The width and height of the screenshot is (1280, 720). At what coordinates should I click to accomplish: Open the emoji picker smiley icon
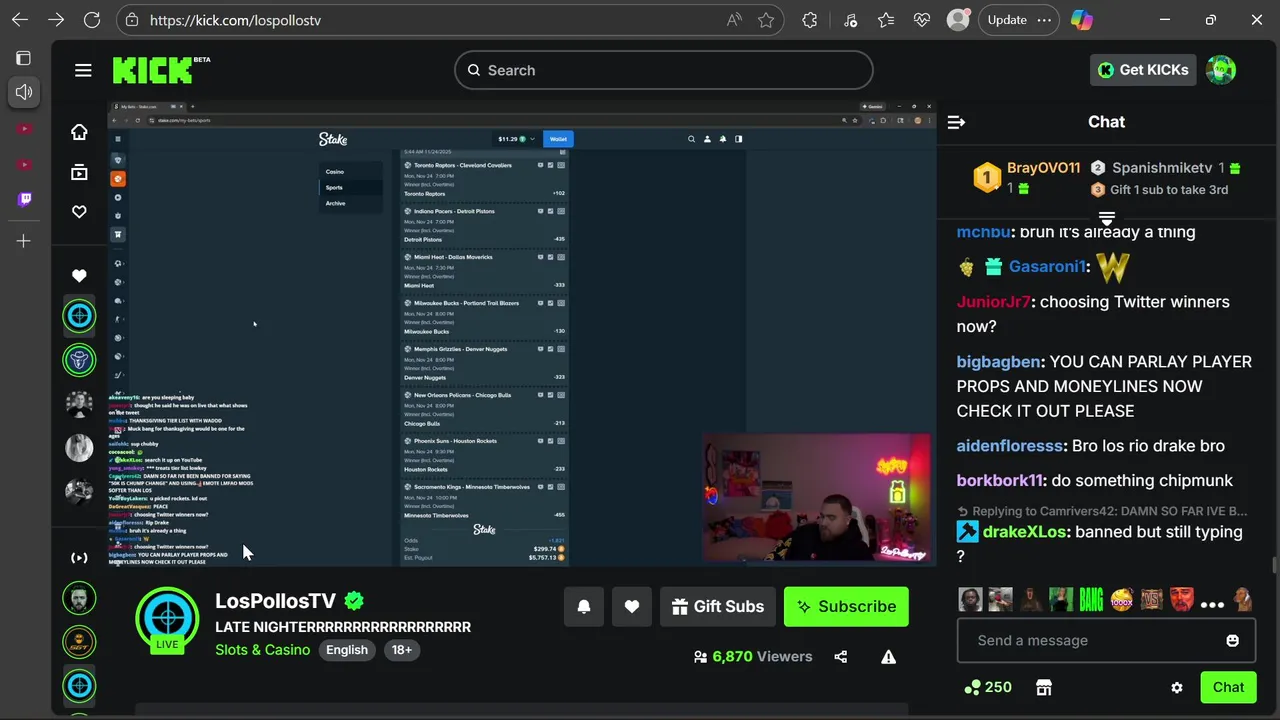1233,640
